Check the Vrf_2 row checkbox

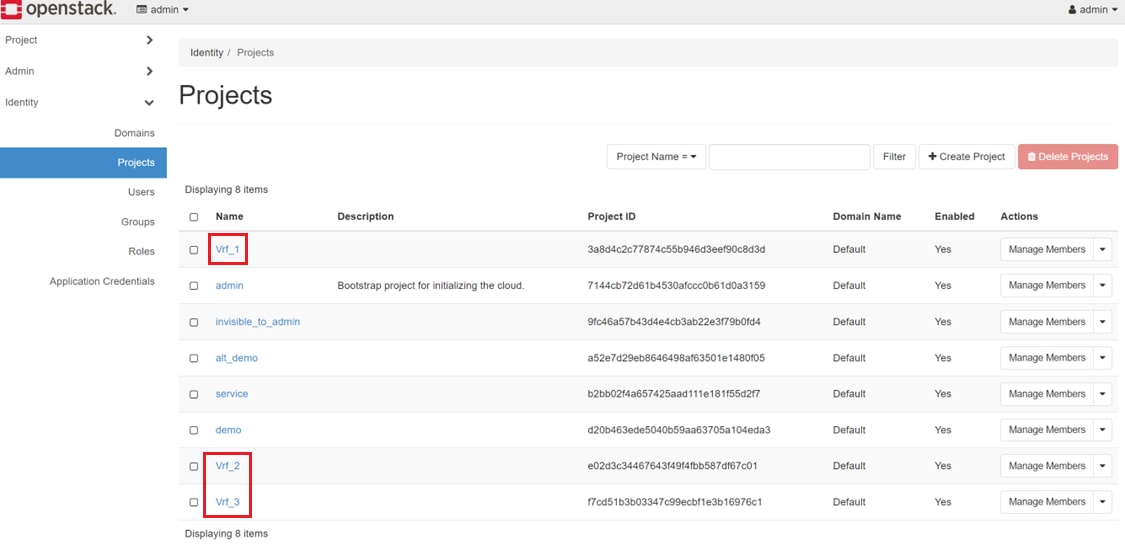pos(194,467)
